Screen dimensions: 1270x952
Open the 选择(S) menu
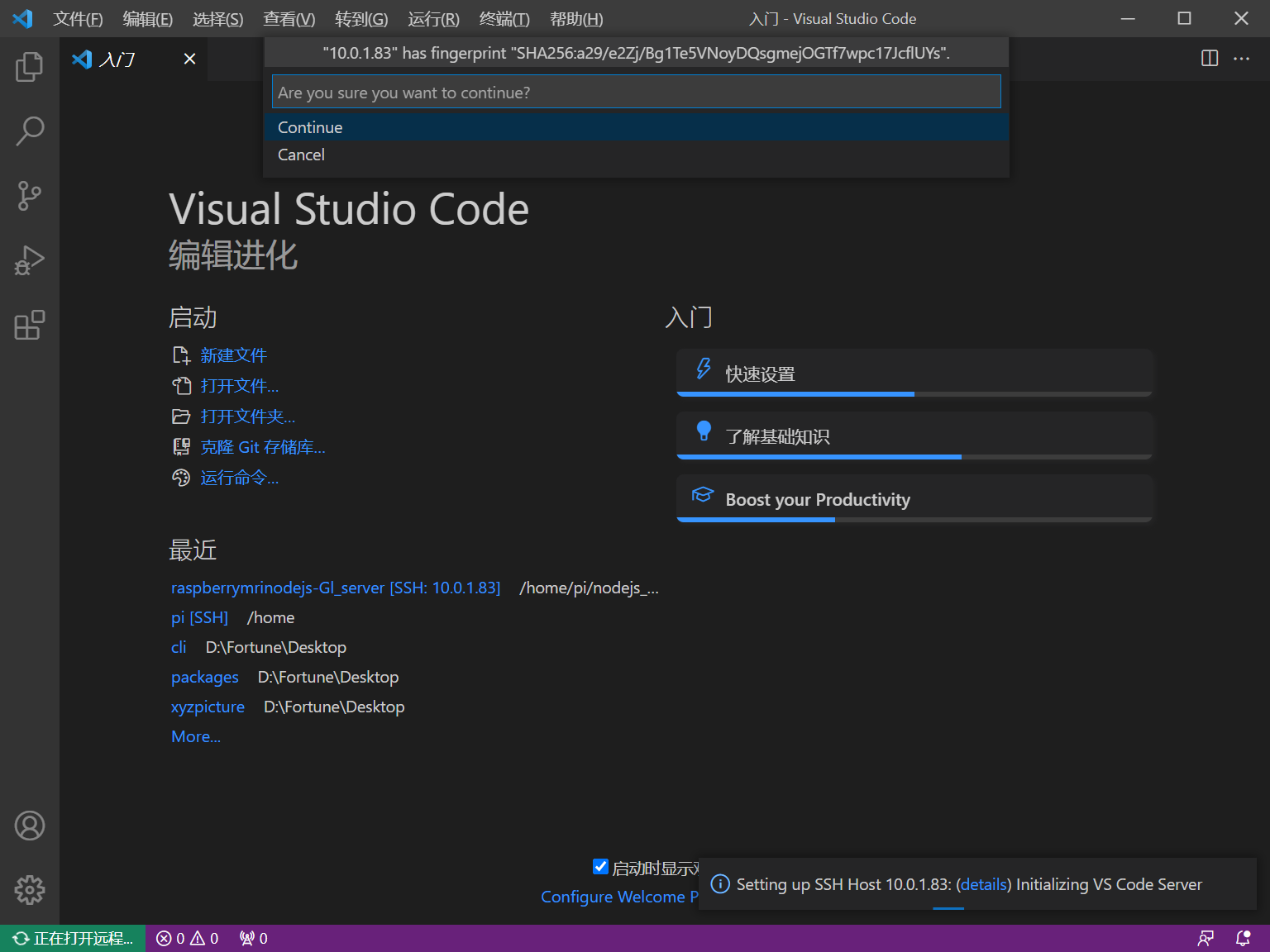click(x=218, y=18)
